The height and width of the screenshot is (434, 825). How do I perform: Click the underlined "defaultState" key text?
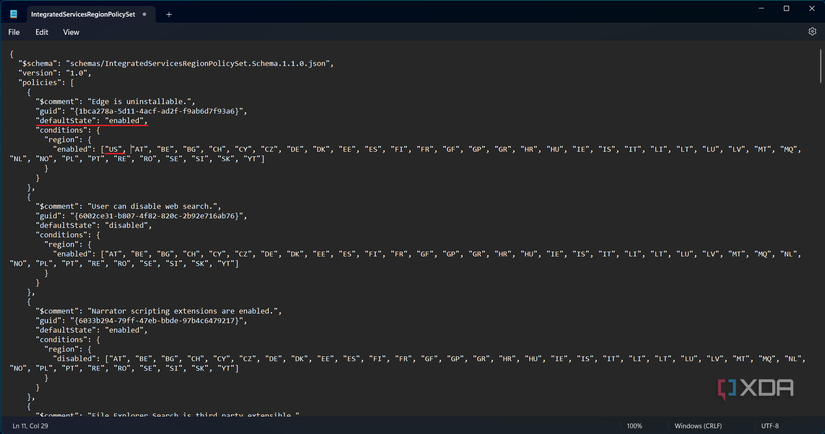[x=64, y=120]
